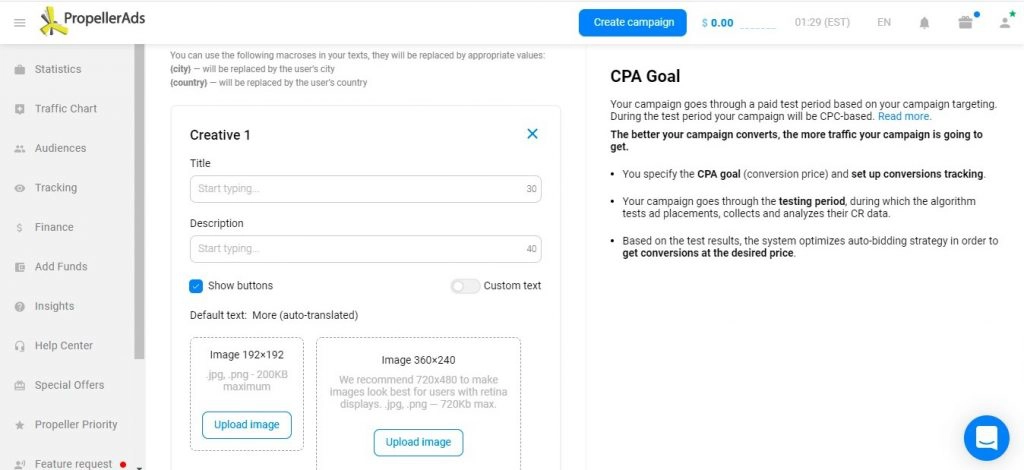Open the gift box rewards icon

pos(965,22)
